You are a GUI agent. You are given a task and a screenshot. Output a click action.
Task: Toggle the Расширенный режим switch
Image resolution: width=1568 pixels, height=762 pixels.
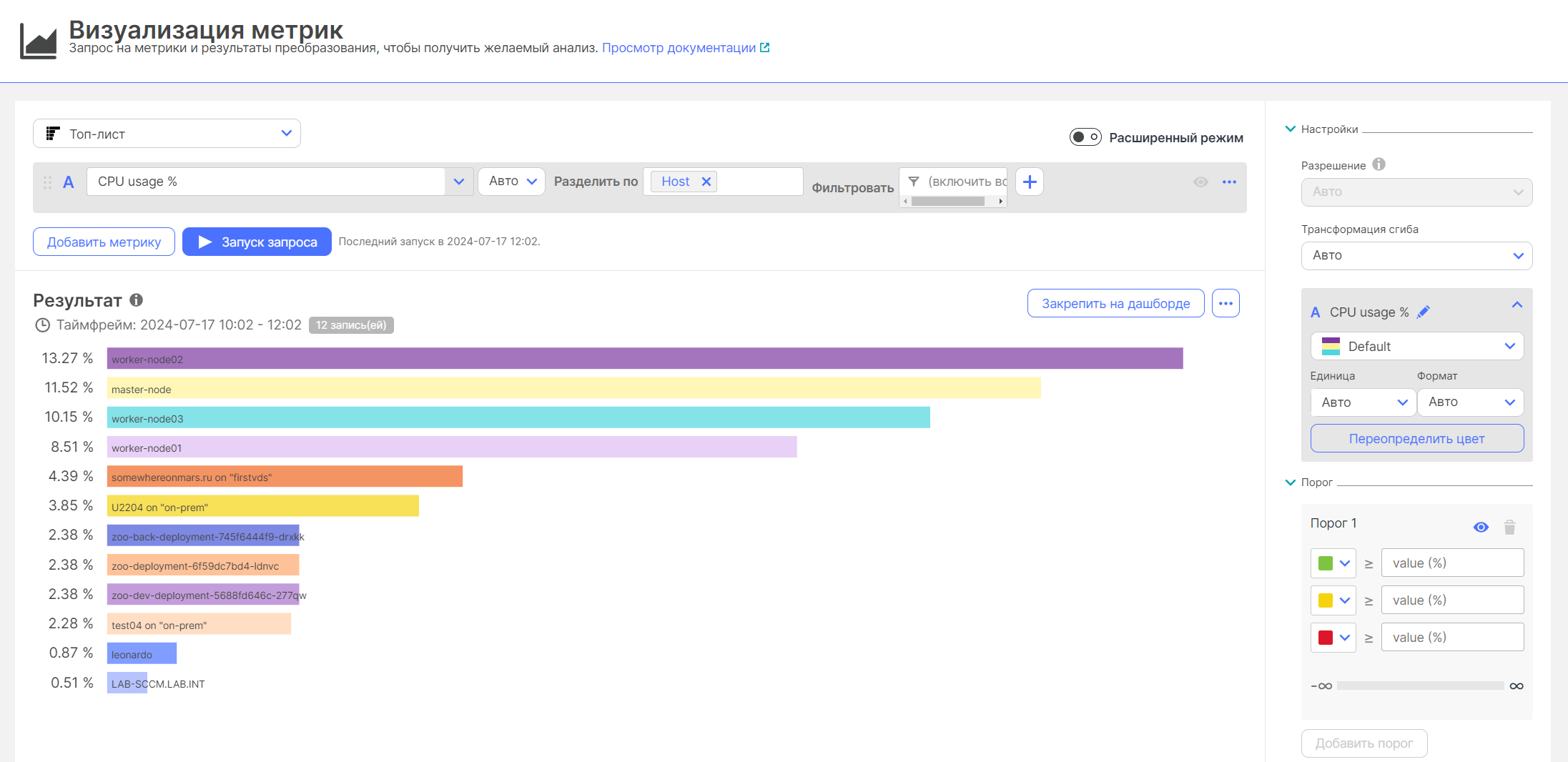tap(1085, 137)
